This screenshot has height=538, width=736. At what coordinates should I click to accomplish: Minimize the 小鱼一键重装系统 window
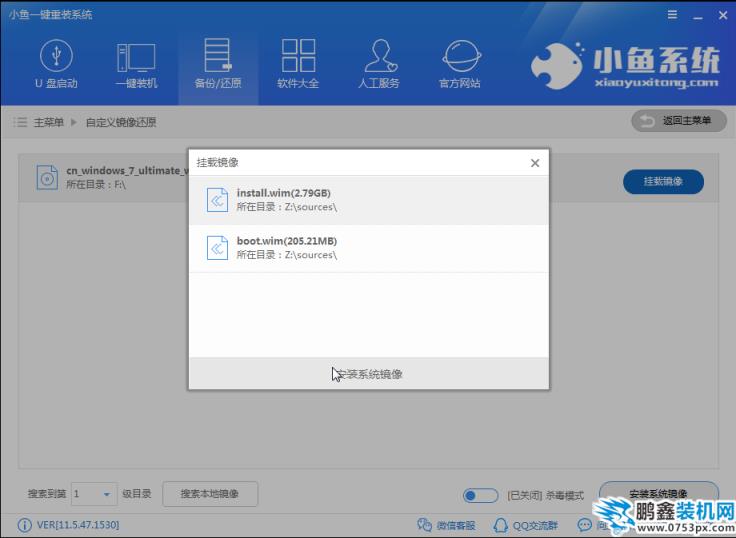(x=698, y=15)
